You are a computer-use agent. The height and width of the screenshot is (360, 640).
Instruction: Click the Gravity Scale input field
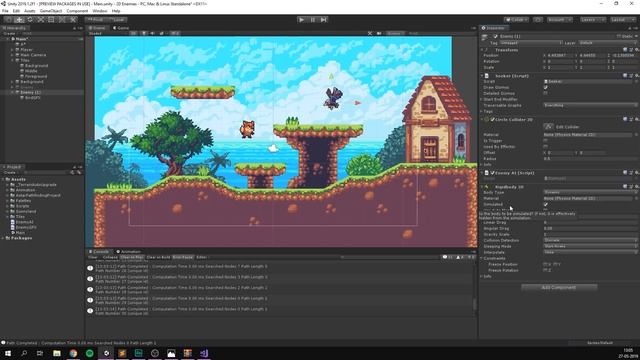coord(590,234)
